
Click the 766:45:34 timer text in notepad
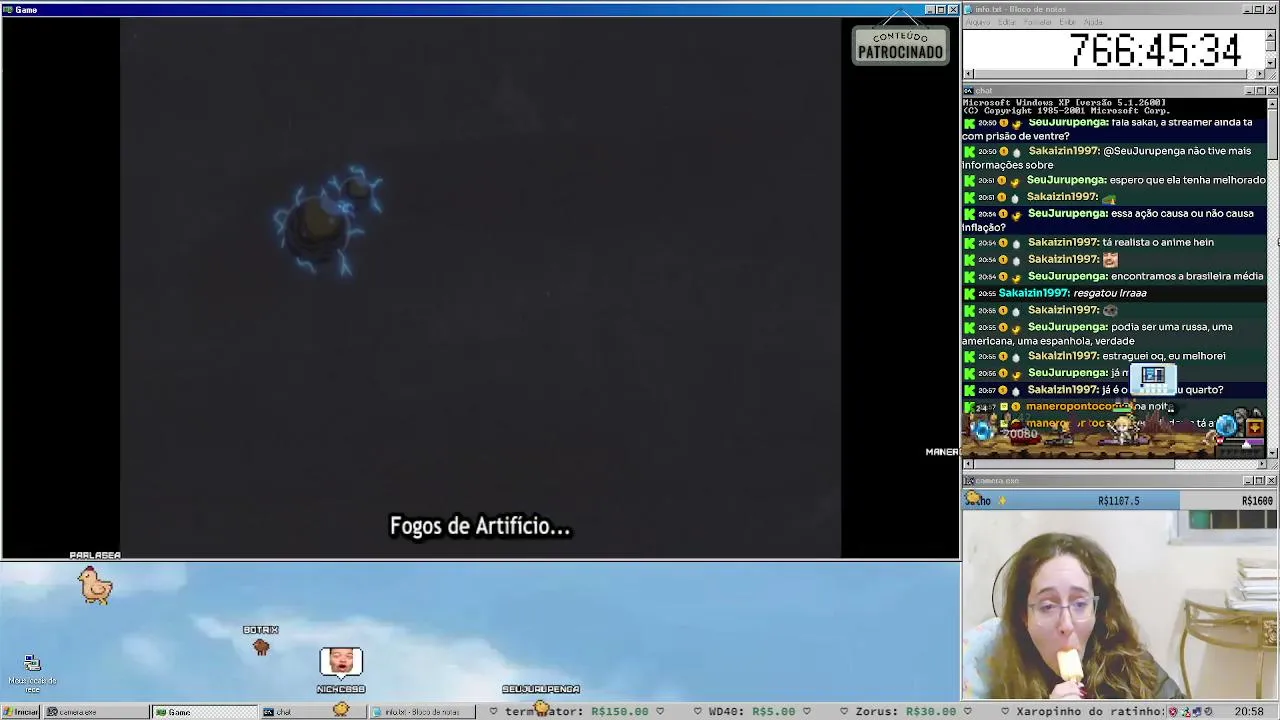[1155, 50]
